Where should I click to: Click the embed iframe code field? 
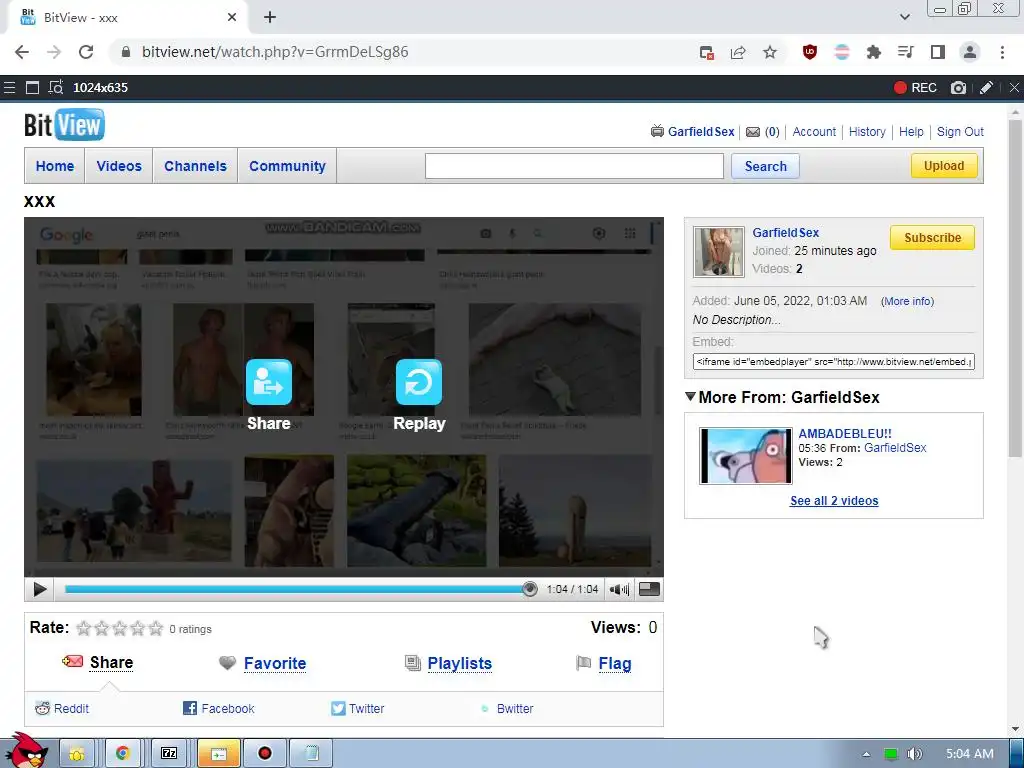point(833,361)
